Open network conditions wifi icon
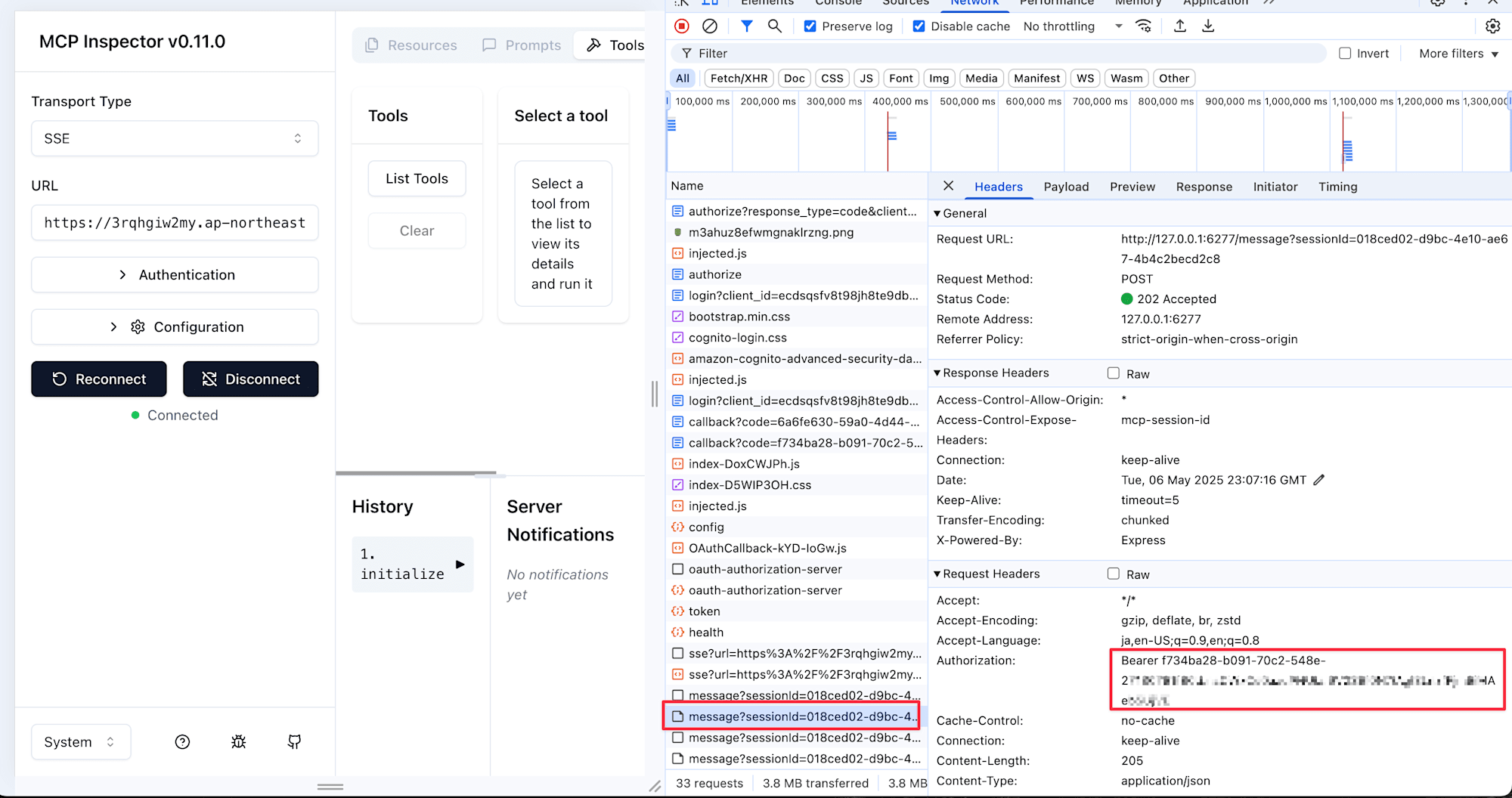The height and width of the screenshot is (798, 1512). pos(1144,26)
